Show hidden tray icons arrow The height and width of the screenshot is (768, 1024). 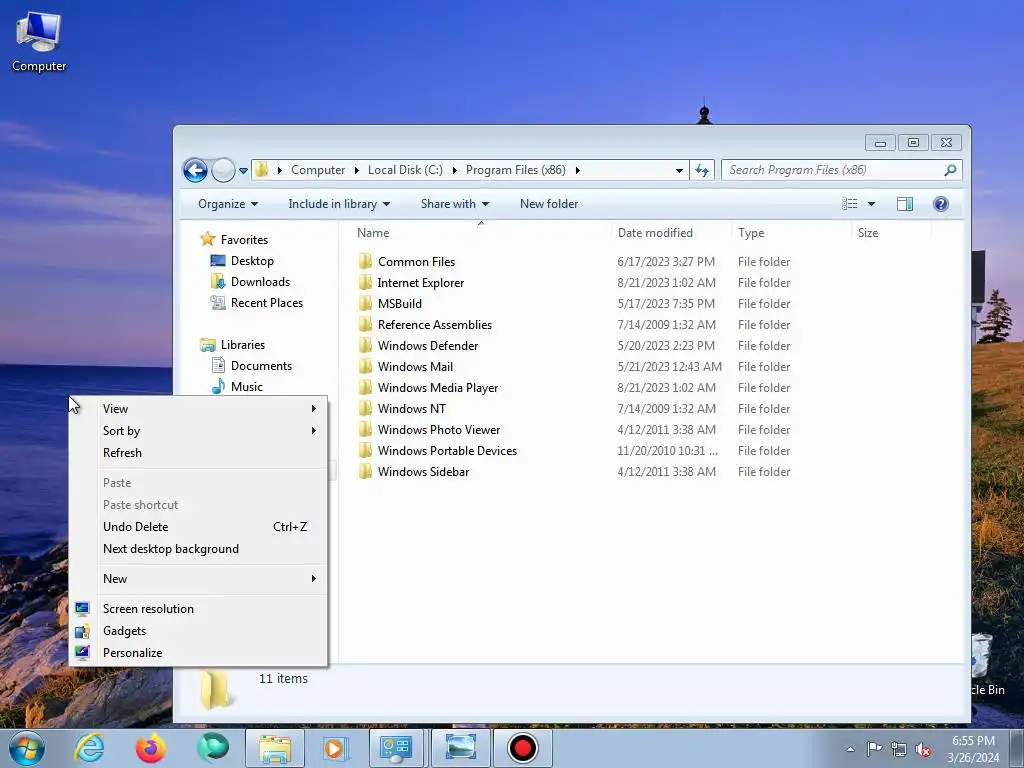pyautogui.click(x=850, y=749)
